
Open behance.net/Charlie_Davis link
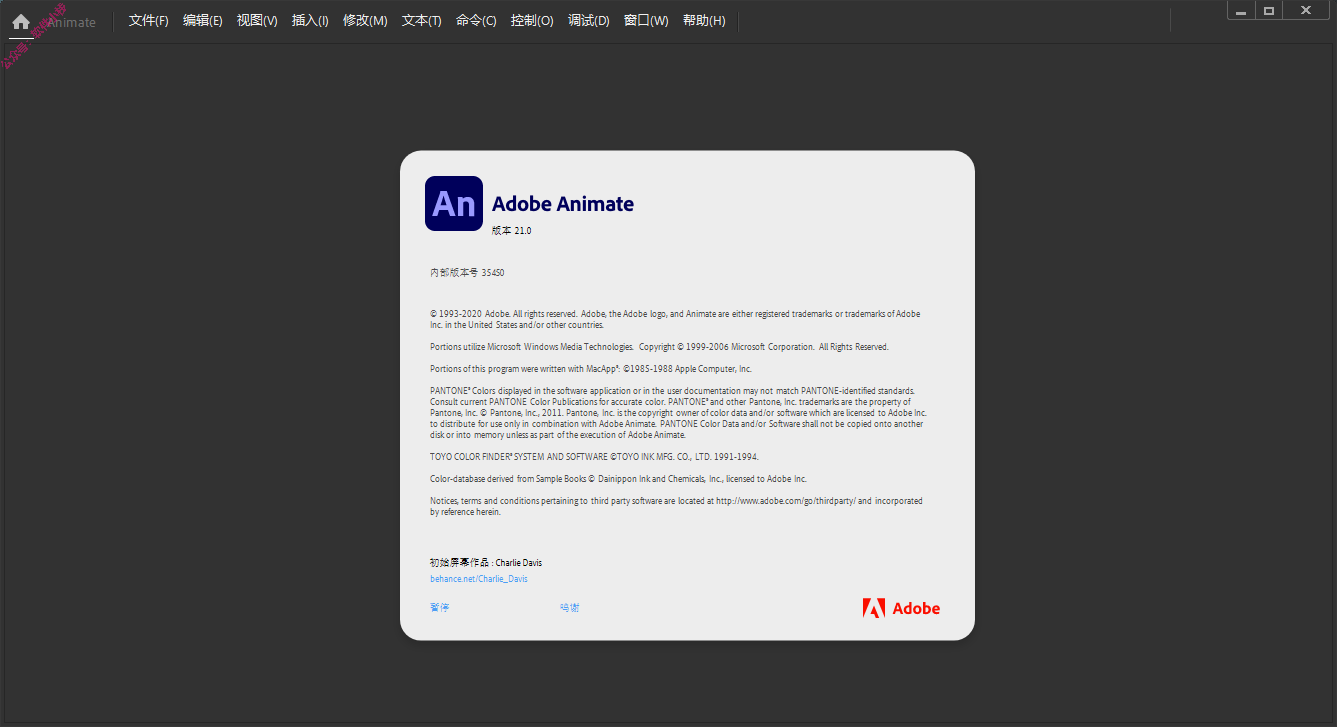pos(479,579)
